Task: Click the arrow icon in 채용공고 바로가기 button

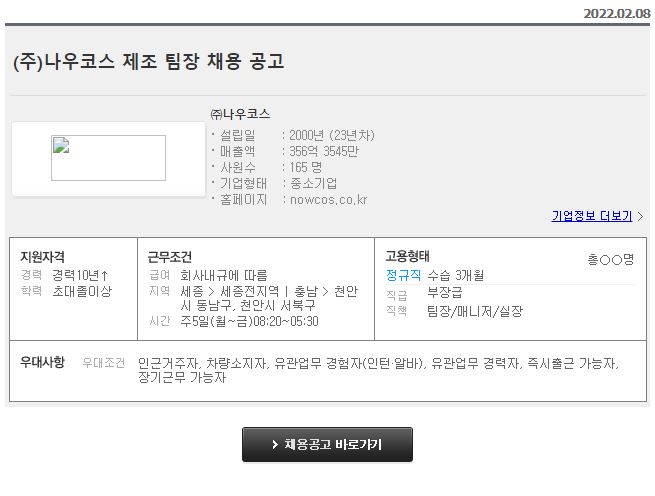Action: click(275, 444)
